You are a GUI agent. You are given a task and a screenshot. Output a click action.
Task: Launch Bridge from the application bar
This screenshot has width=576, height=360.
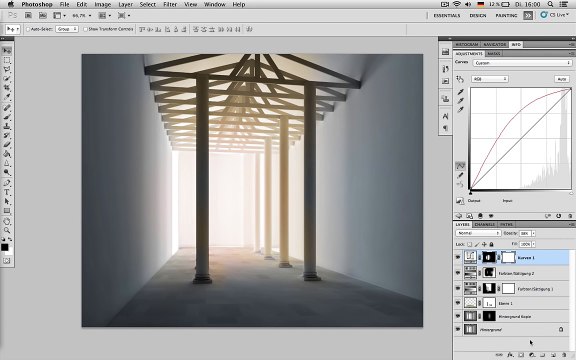(x=28, y=15)
